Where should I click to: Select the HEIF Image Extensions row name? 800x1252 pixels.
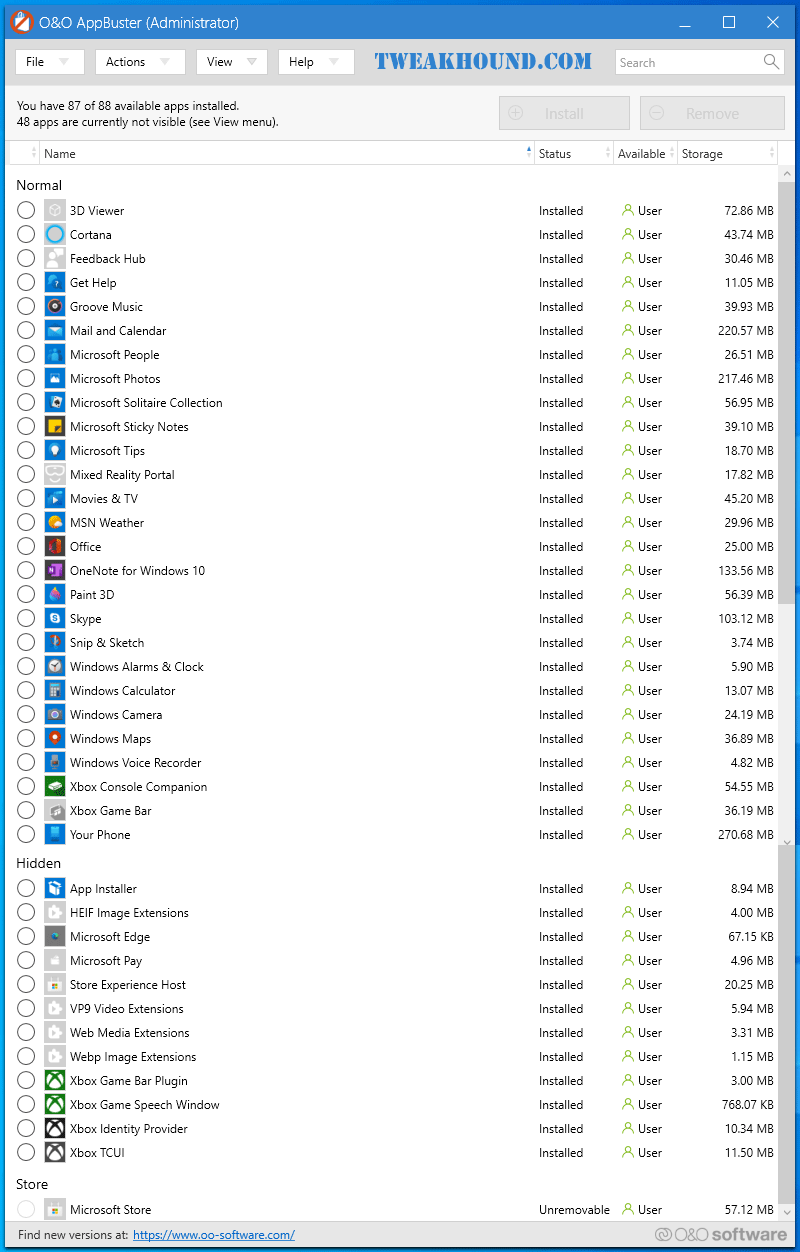(129, 913)
